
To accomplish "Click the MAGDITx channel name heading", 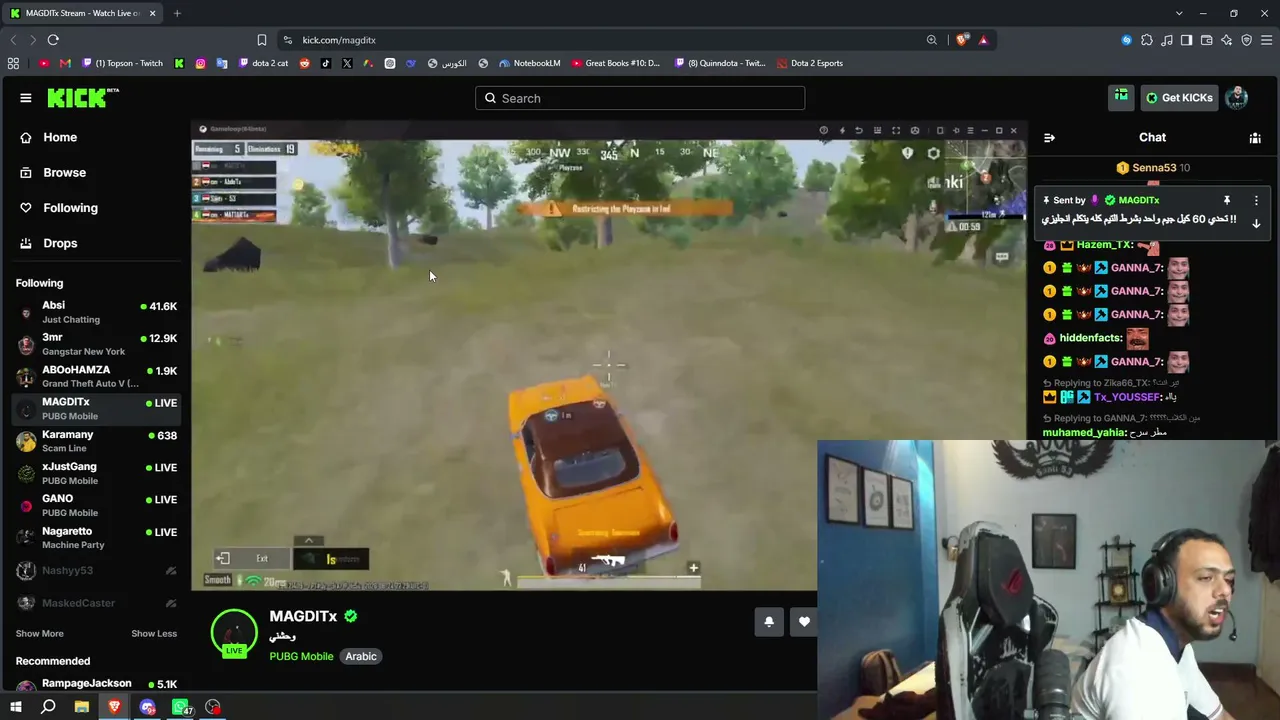I will pyautogui.click(x=303, y=616).
